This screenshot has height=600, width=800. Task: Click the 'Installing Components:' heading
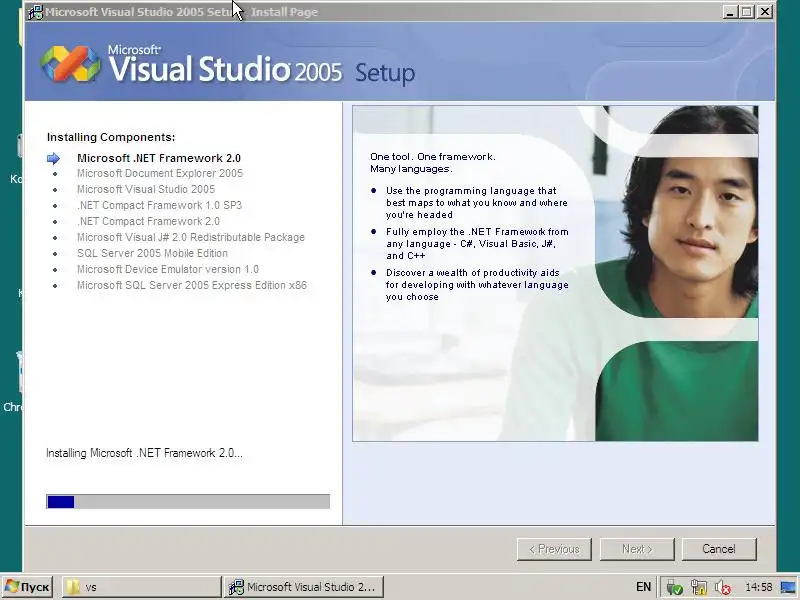(x=111, y=137)
